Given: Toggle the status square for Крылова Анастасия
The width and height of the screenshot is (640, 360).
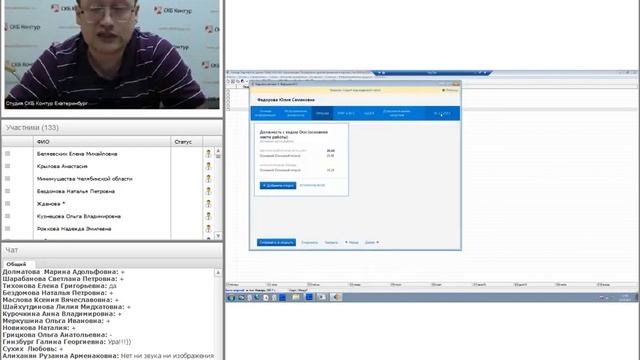Looking at the screenshot, I should (x=7, y=166).
